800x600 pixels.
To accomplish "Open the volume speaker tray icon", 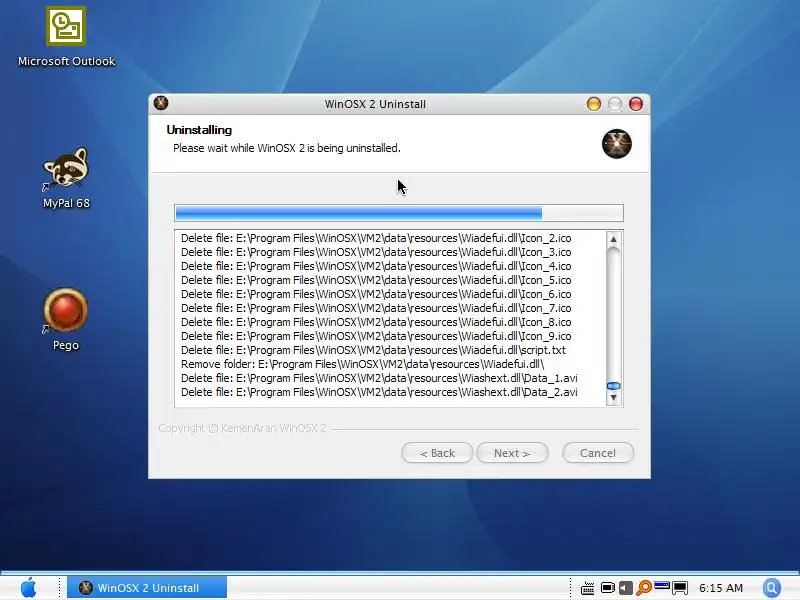I will (626, 588).
